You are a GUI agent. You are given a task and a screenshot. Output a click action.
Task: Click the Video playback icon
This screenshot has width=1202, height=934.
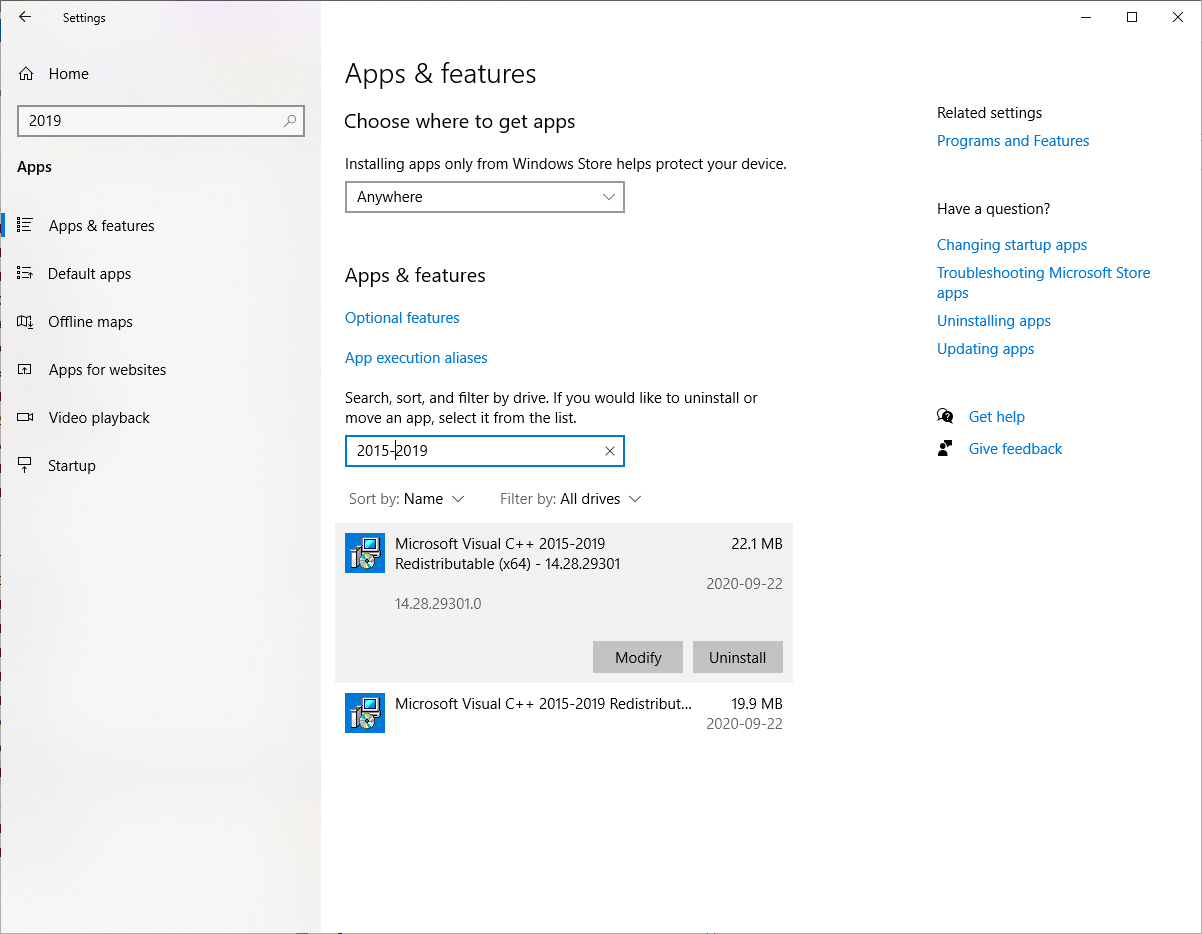pyautogui.click(x=26, y=418)
